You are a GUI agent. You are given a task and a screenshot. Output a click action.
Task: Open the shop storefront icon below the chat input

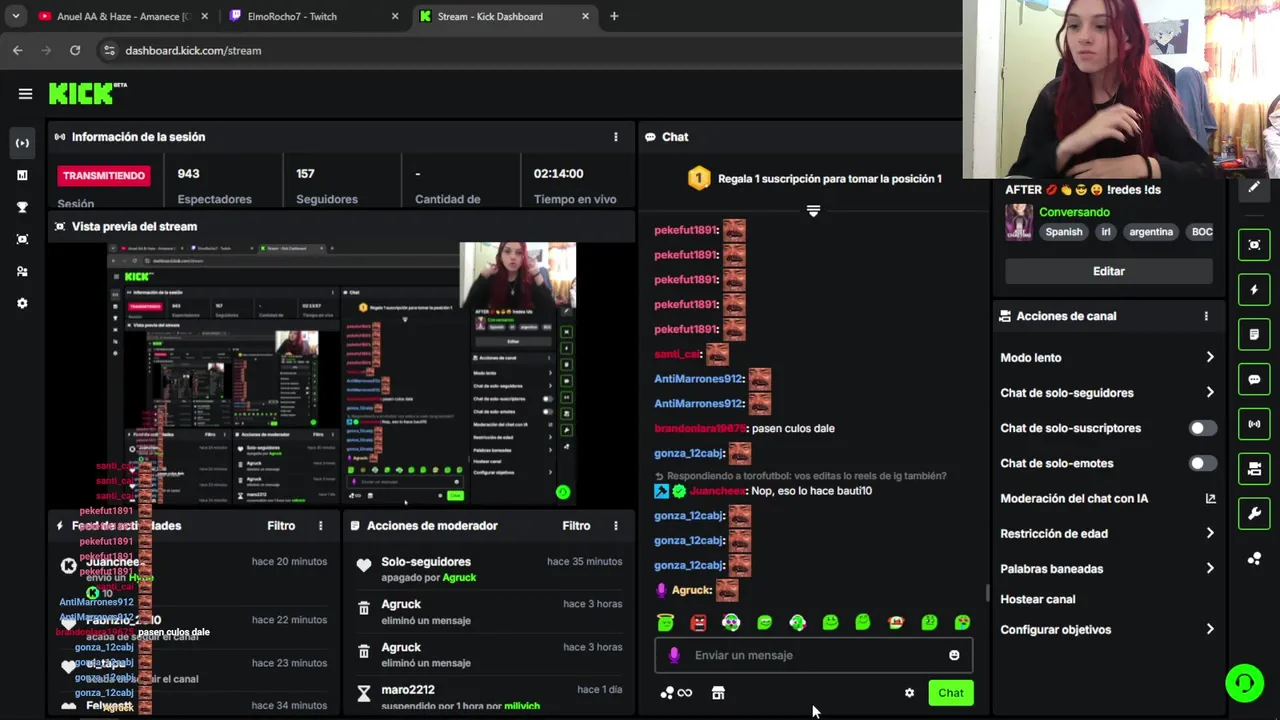click(x=718, y=693)
